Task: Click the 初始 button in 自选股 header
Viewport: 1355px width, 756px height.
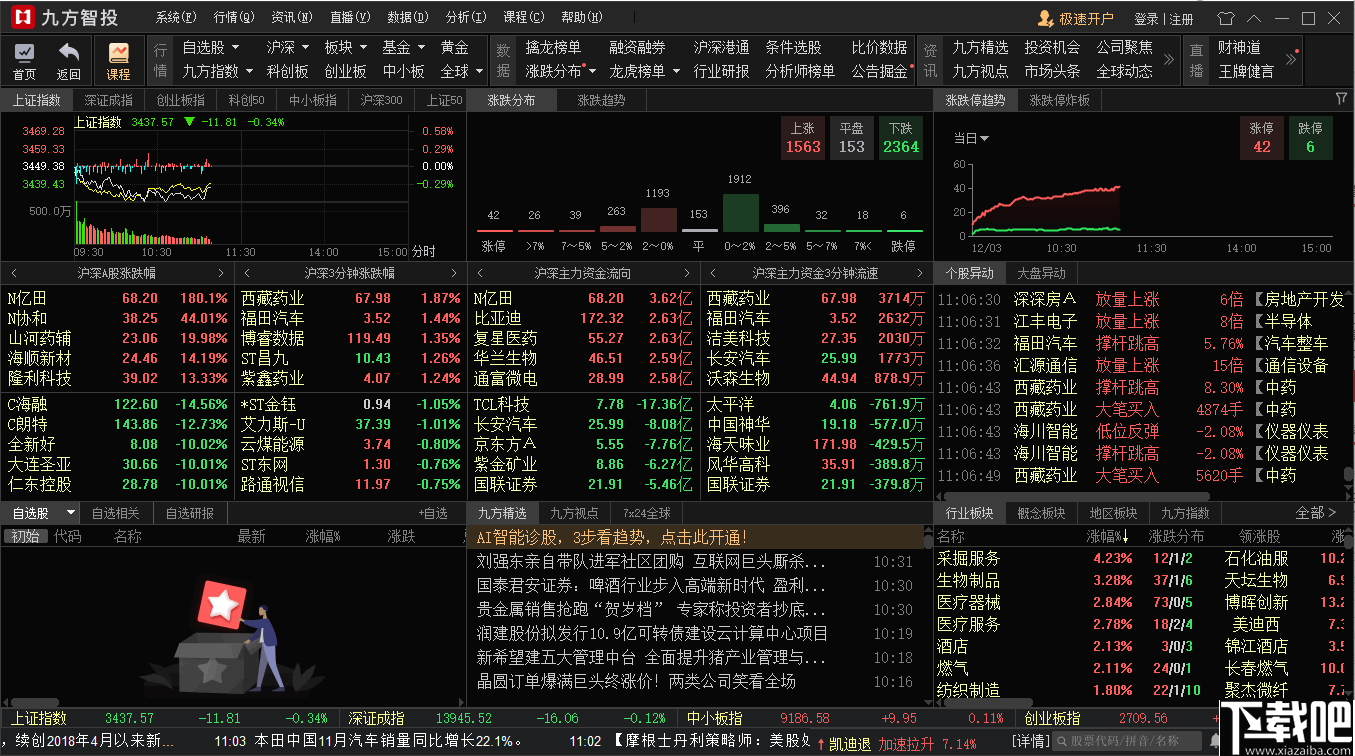Action: [25, 537]
